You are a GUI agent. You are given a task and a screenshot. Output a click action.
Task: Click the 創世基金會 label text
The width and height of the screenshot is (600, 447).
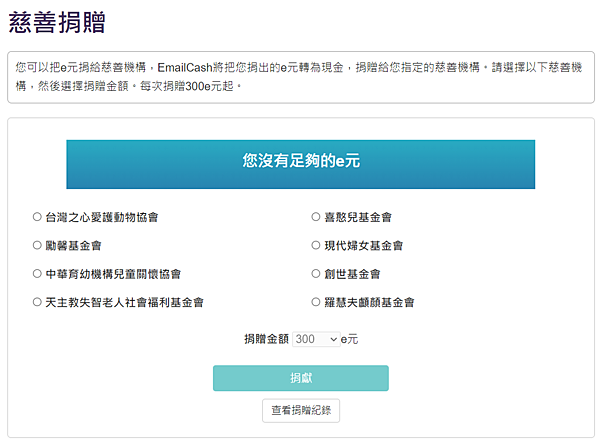click(x=352, y=274)
